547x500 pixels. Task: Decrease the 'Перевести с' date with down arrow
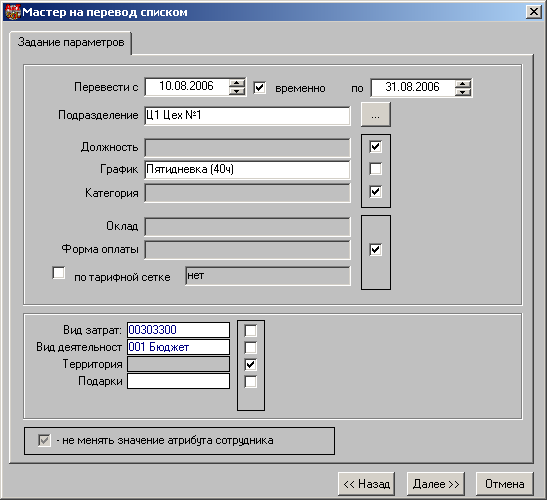(x=237, y=91)
